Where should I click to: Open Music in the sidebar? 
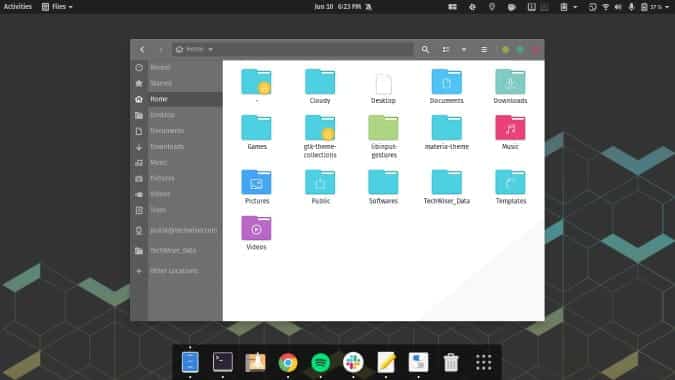pyautogui.click(x=176, y=163)
